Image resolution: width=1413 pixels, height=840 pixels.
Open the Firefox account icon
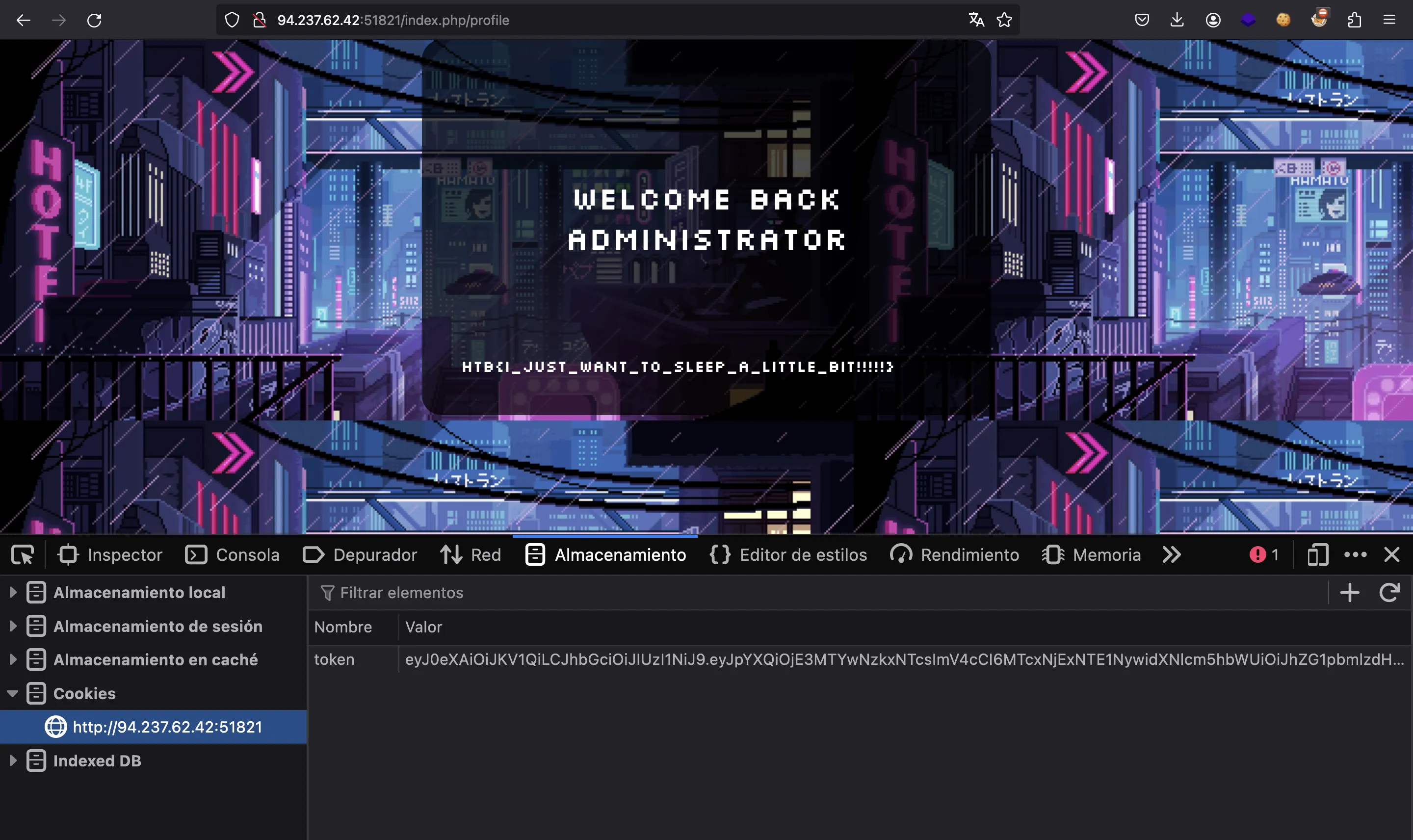[1213, 21]
